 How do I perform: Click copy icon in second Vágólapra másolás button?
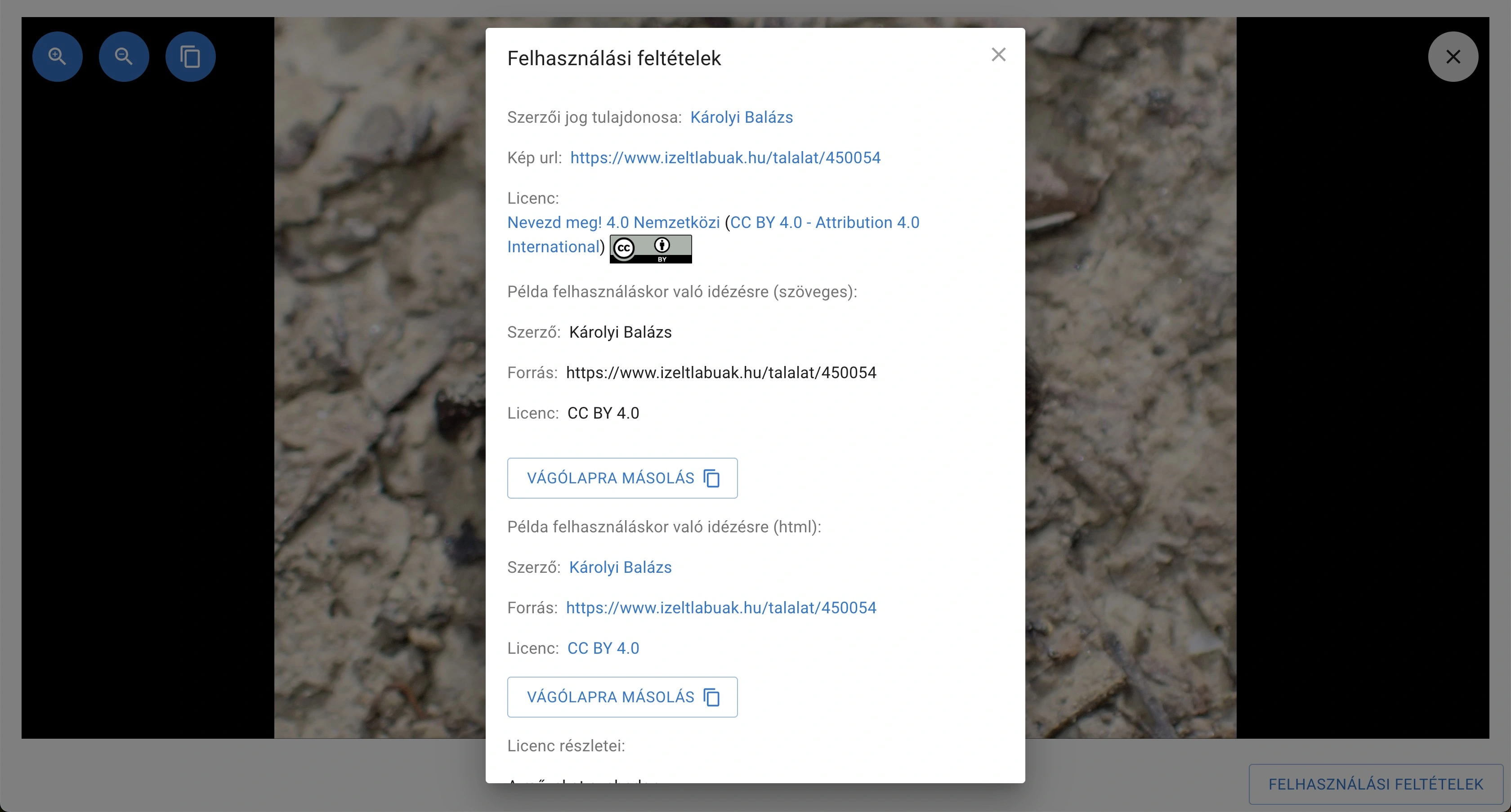[711, 697]
